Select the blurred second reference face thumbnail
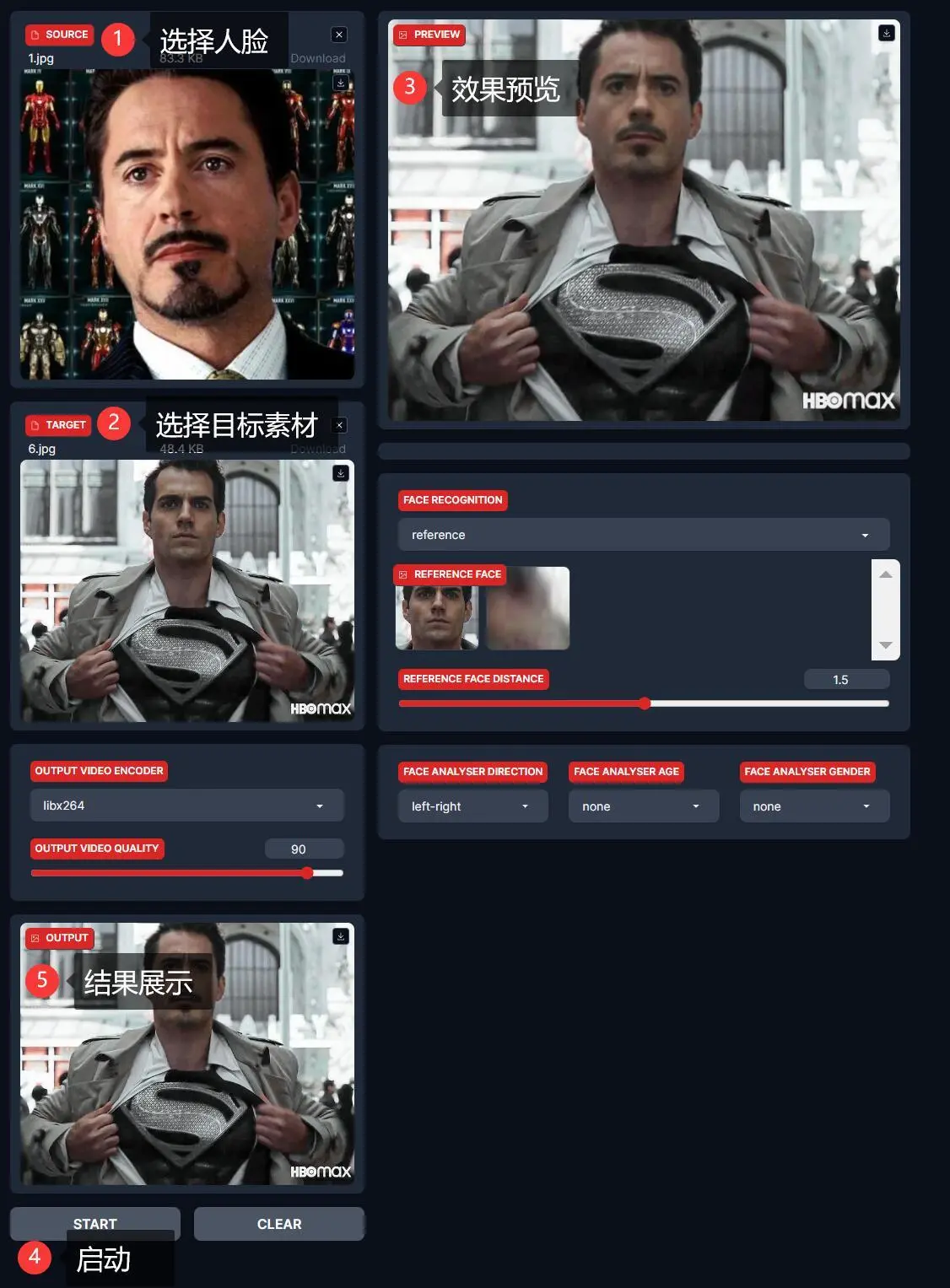 (527, 609)
